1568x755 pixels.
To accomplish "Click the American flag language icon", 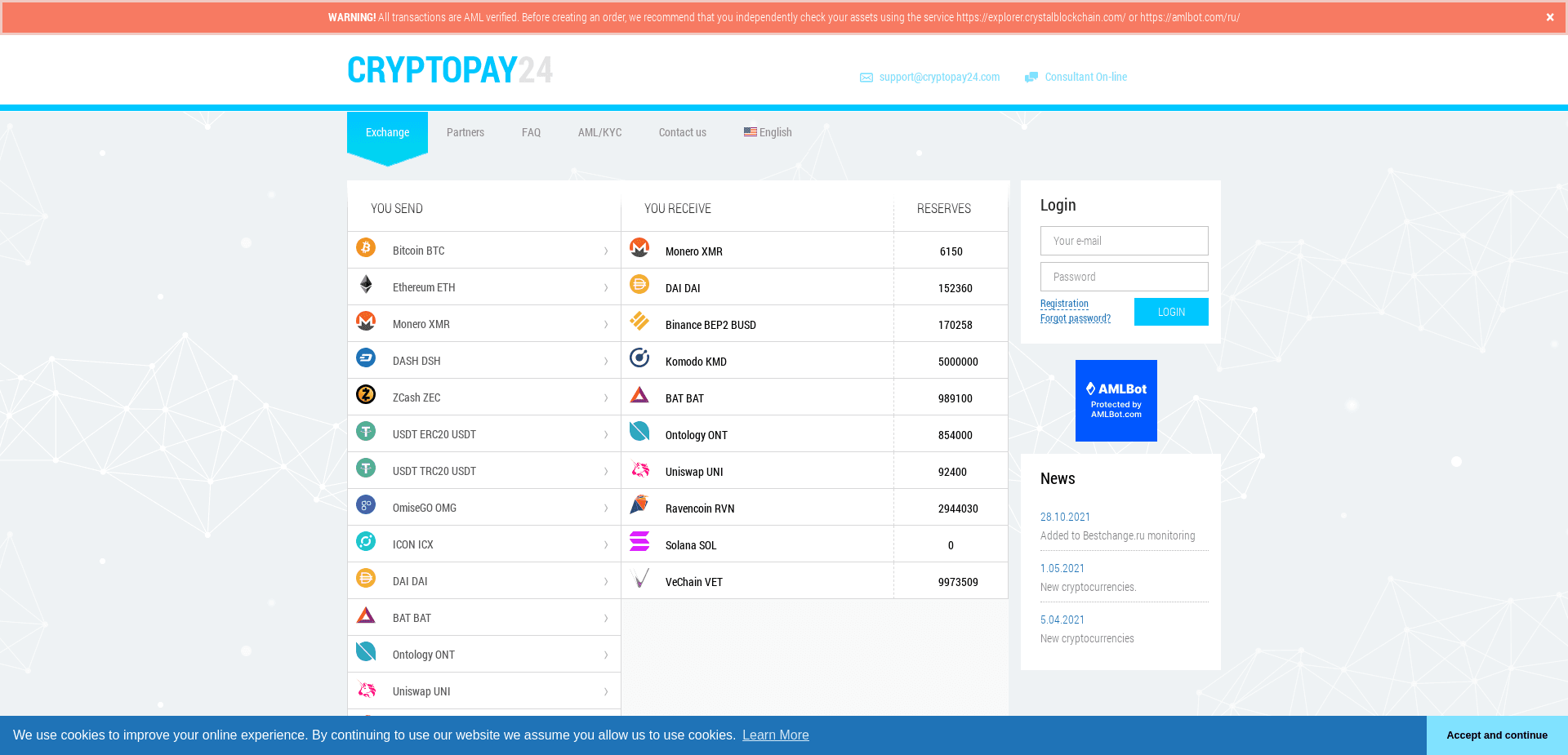I will [751, 131].
